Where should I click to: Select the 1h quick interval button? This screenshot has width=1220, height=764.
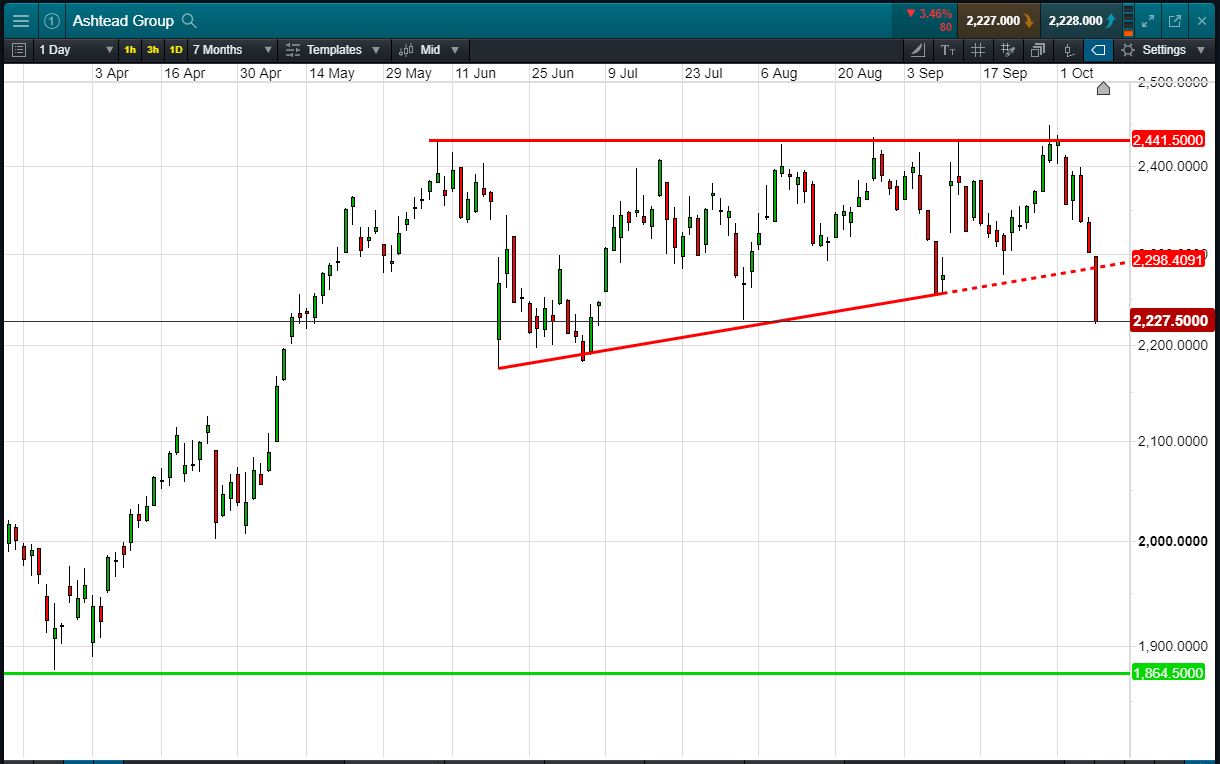click(130, 50)
